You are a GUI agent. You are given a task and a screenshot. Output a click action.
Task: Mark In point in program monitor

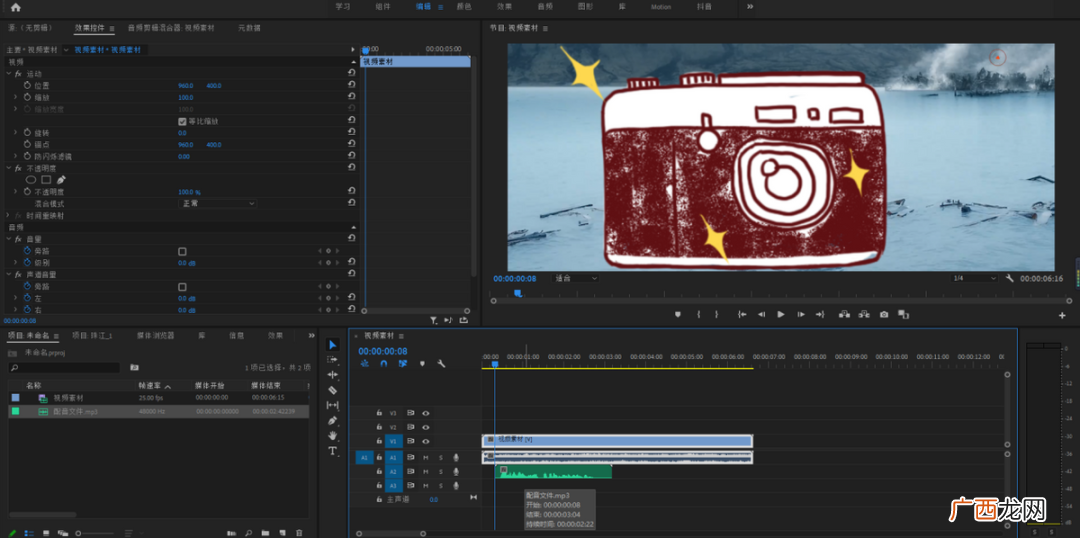tap(698, 314)
